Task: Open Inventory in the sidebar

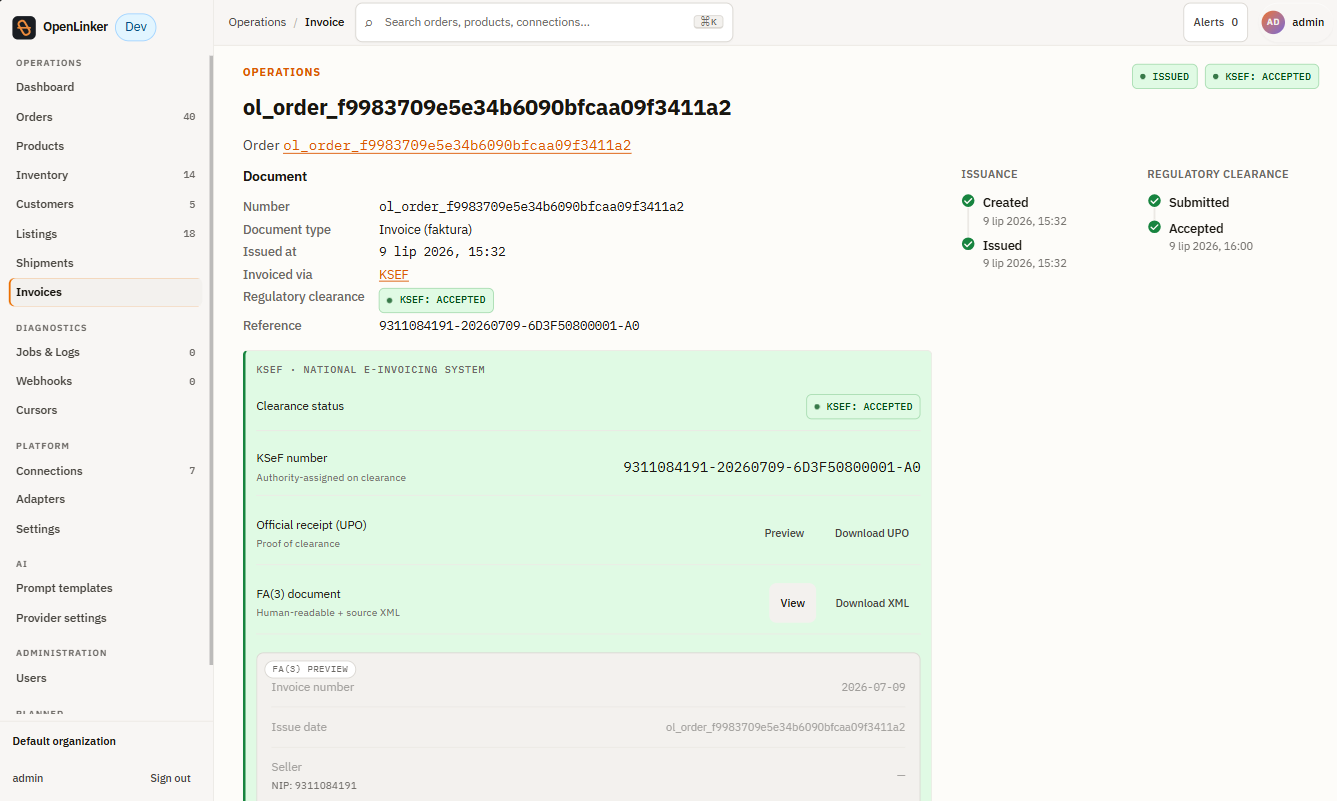Action: coord(105,175)
